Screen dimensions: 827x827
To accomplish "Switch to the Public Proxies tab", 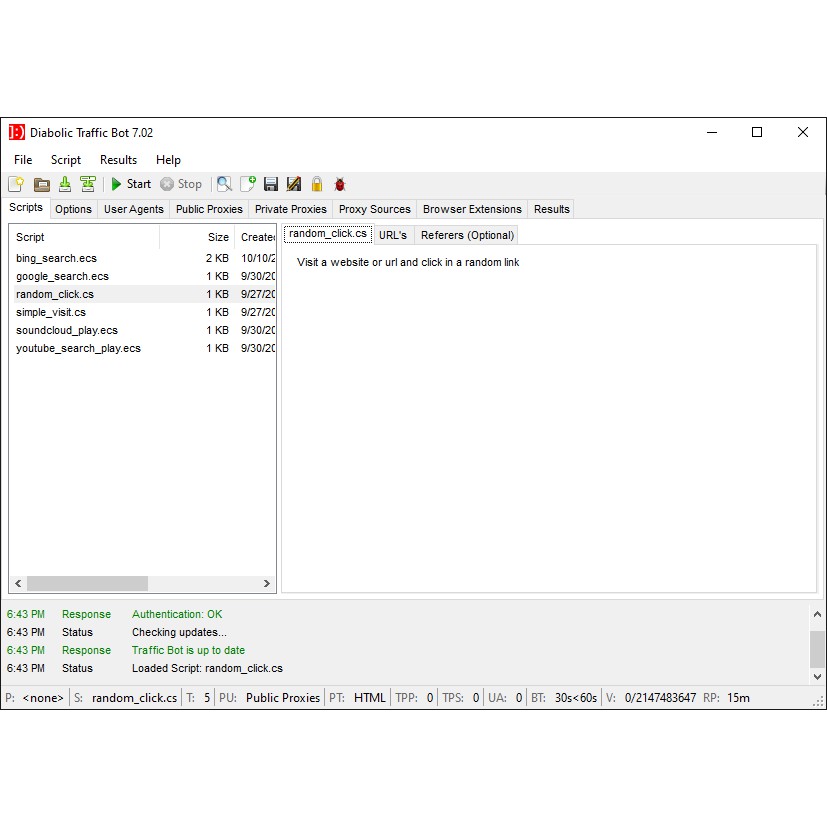I will click(x=209, y=209).
